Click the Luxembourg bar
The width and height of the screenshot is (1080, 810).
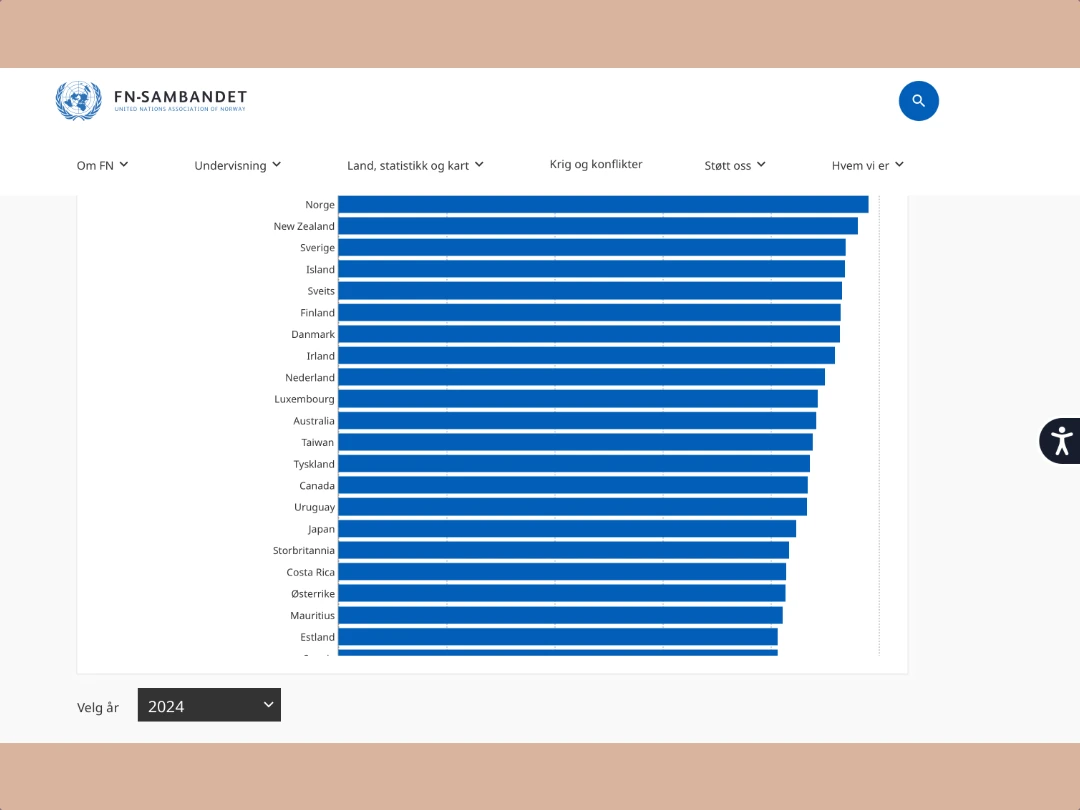[578, 399]
